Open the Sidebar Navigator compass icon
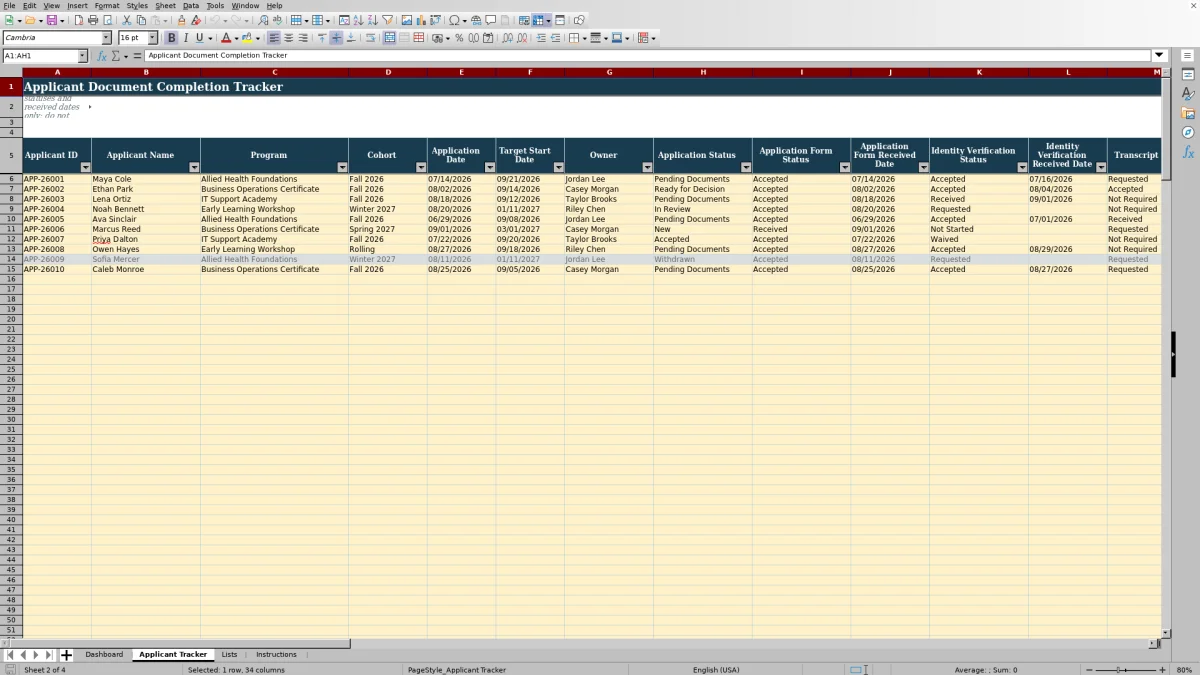This screenshot has height=675, width=1200. click(x=1188, y=132)
